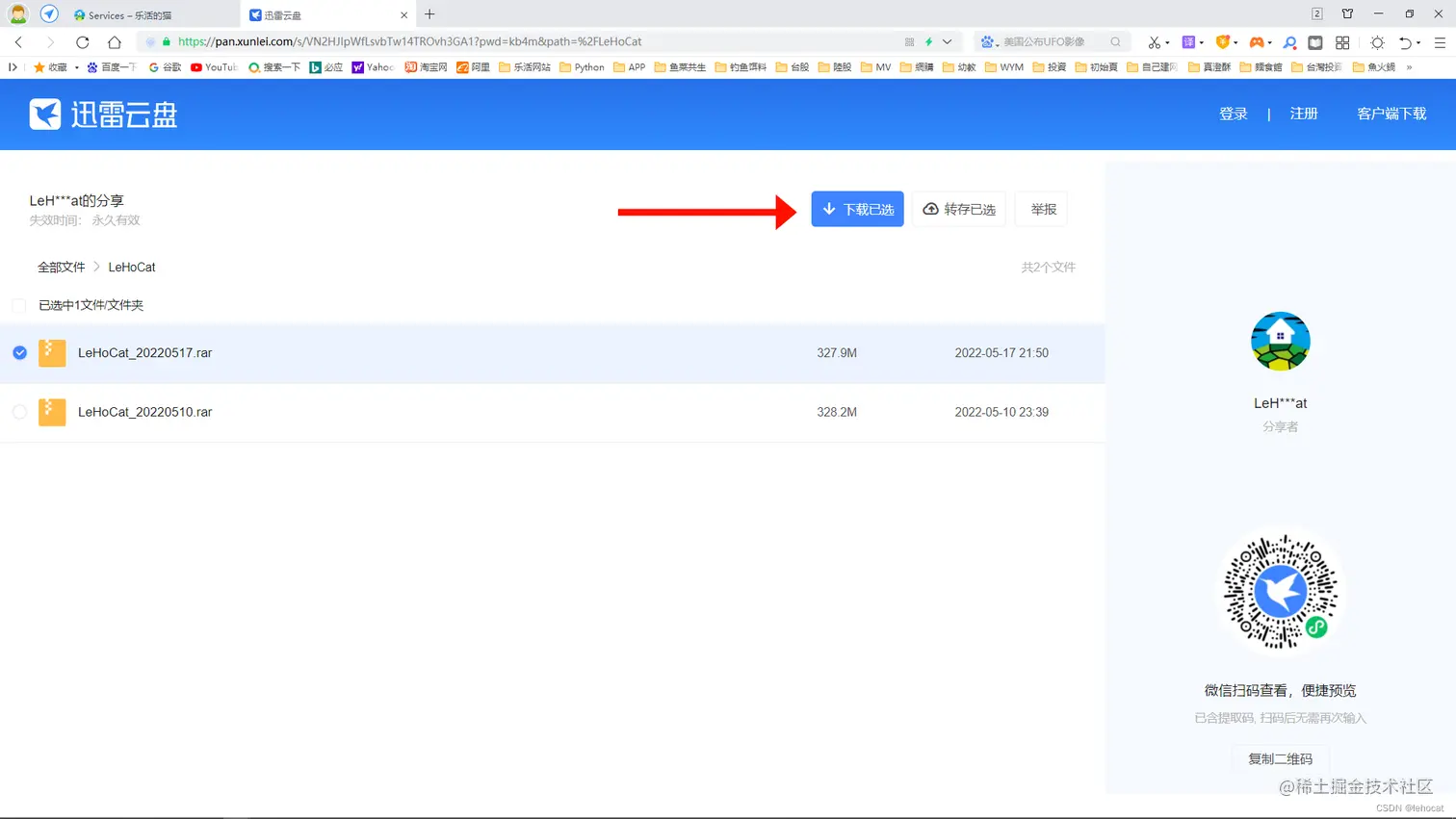Image resolution: width=1456 pixels, height=819 pixels.
Task: Toggle the sun brightness theme icon
Action: pos(1378,42)
